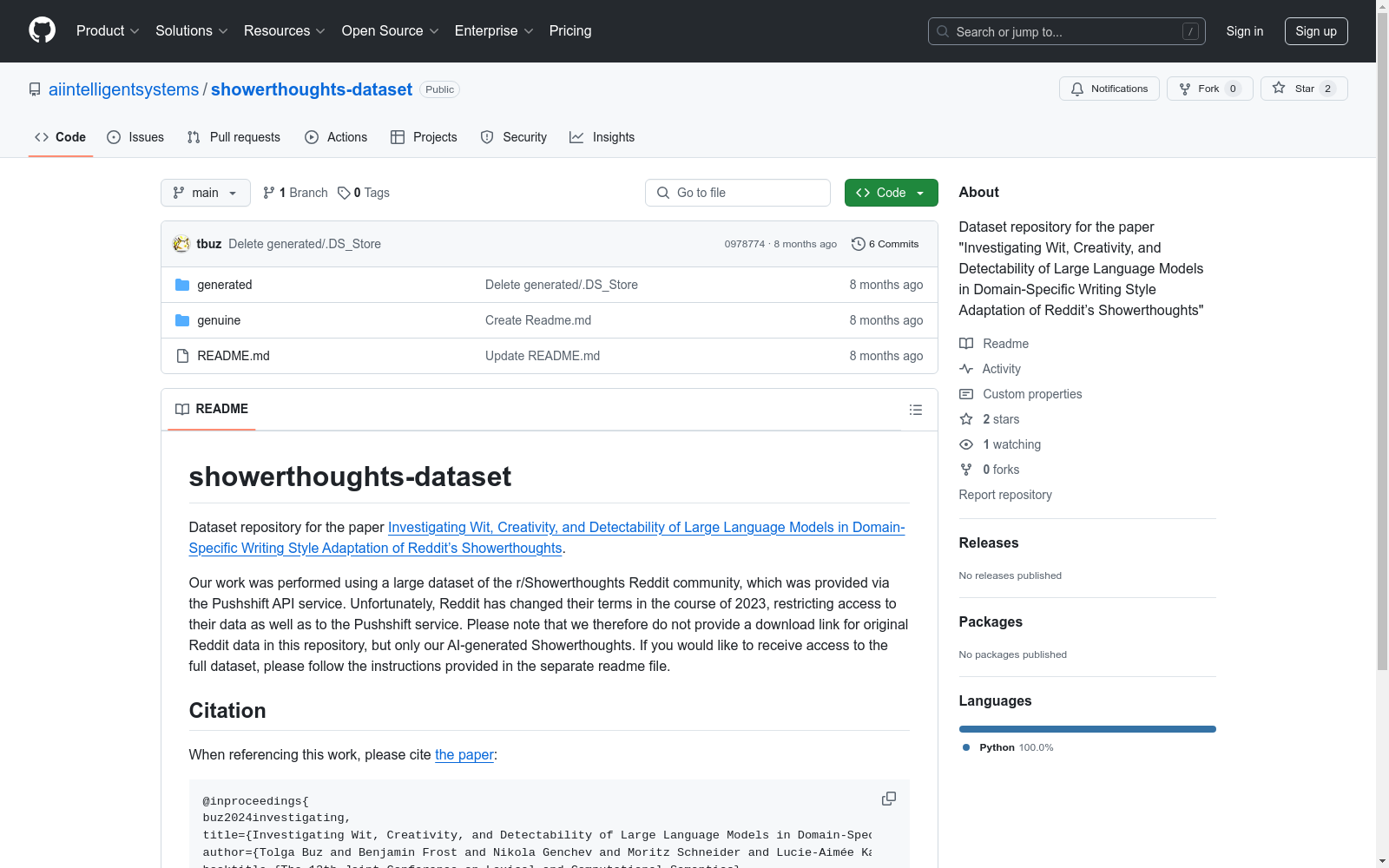Expand the Enterprise menu

pos(494,31)
